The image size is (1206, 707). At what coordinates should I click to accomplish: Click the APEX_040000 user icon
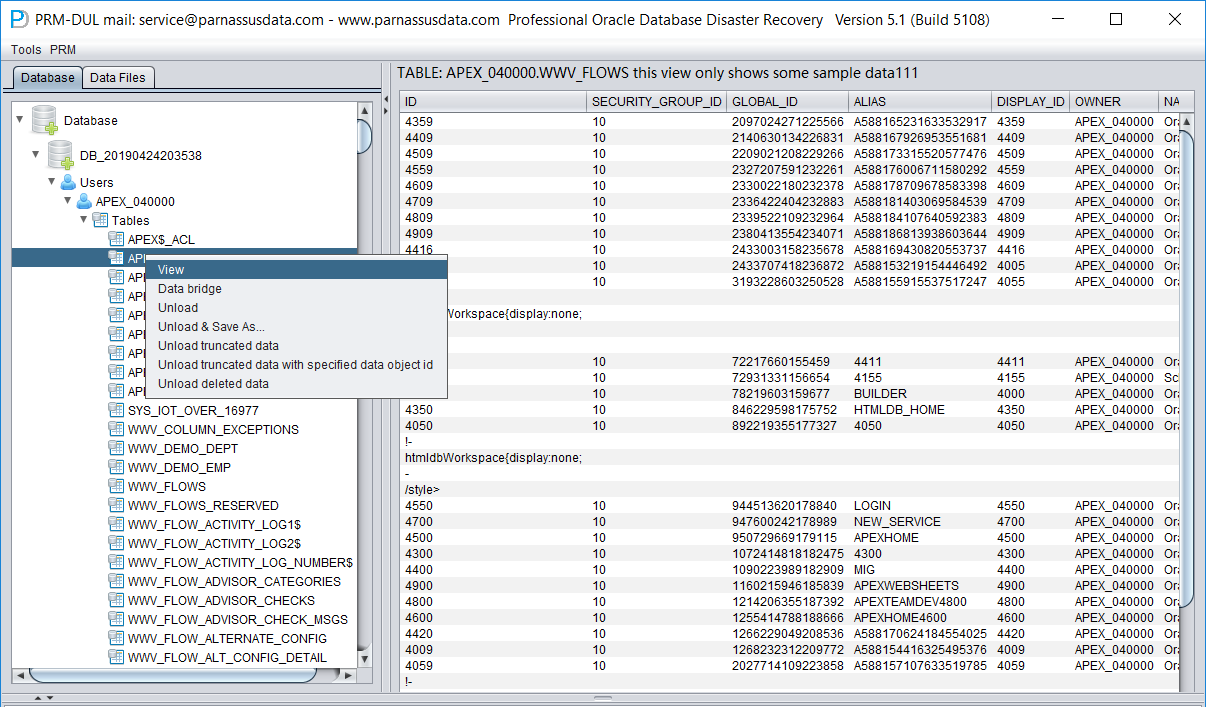(x=84, y=201)
